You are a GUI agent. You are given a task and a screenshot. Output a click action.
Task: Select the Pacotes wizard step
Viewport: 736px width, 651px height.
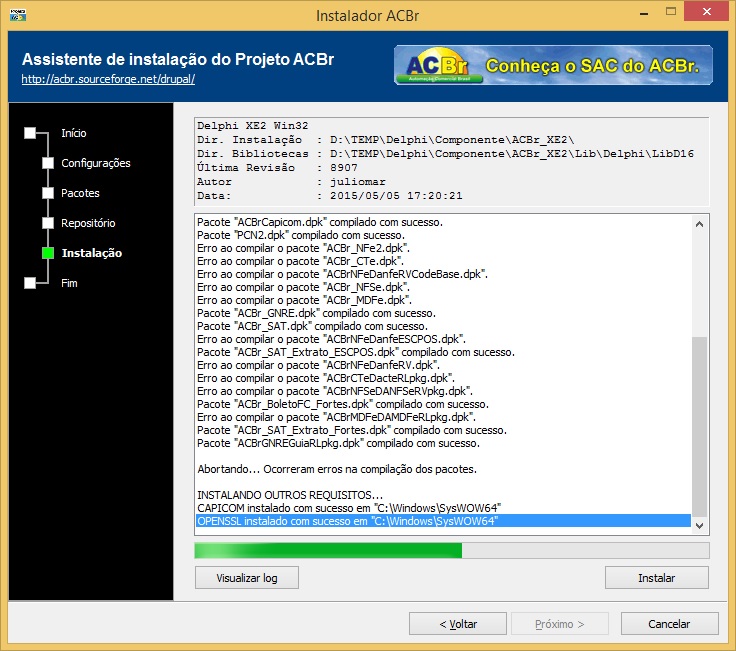coord(80,193)
